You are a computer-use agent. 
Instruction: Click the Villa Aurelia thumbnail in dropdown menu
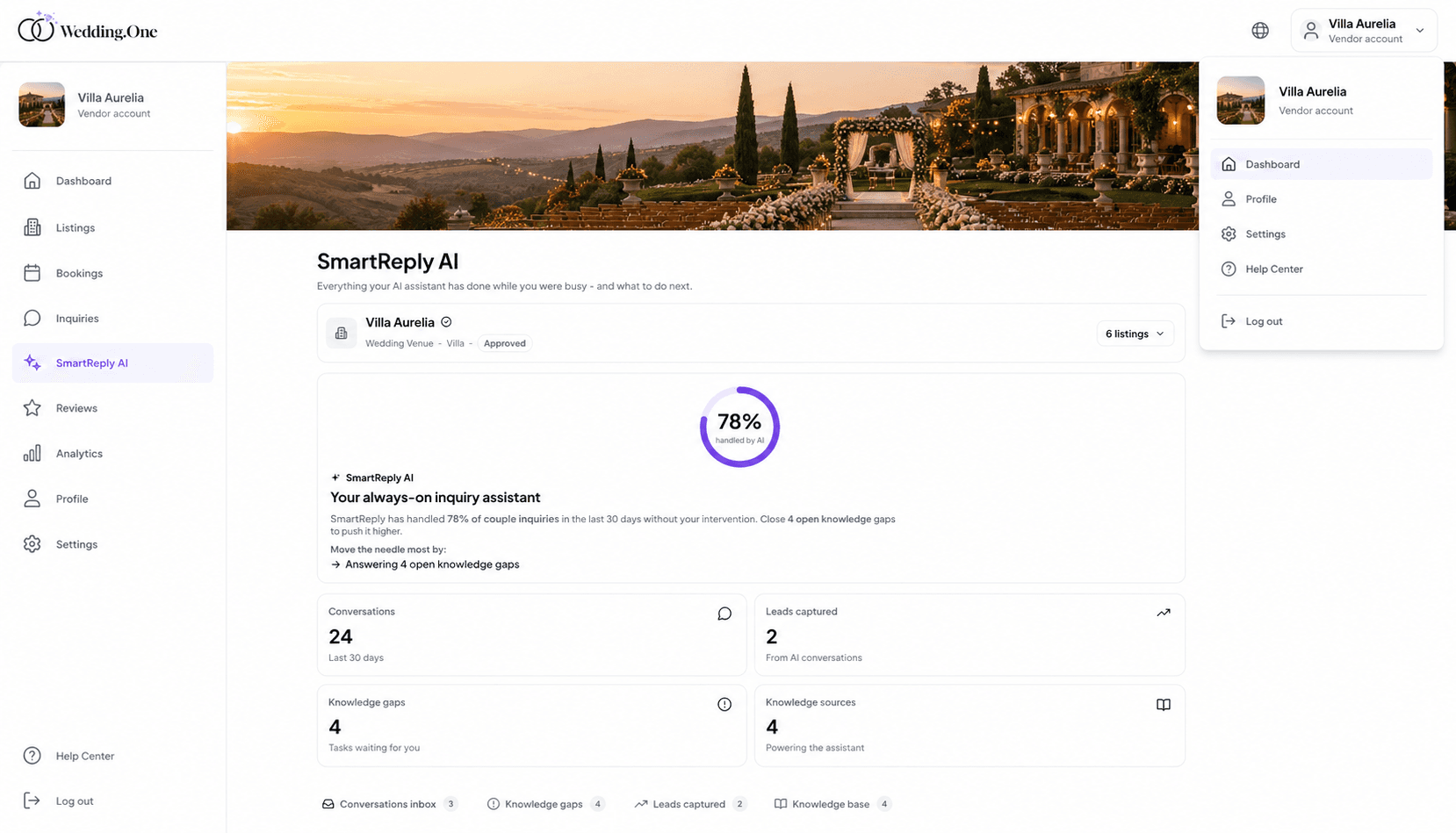[1241, 100]
